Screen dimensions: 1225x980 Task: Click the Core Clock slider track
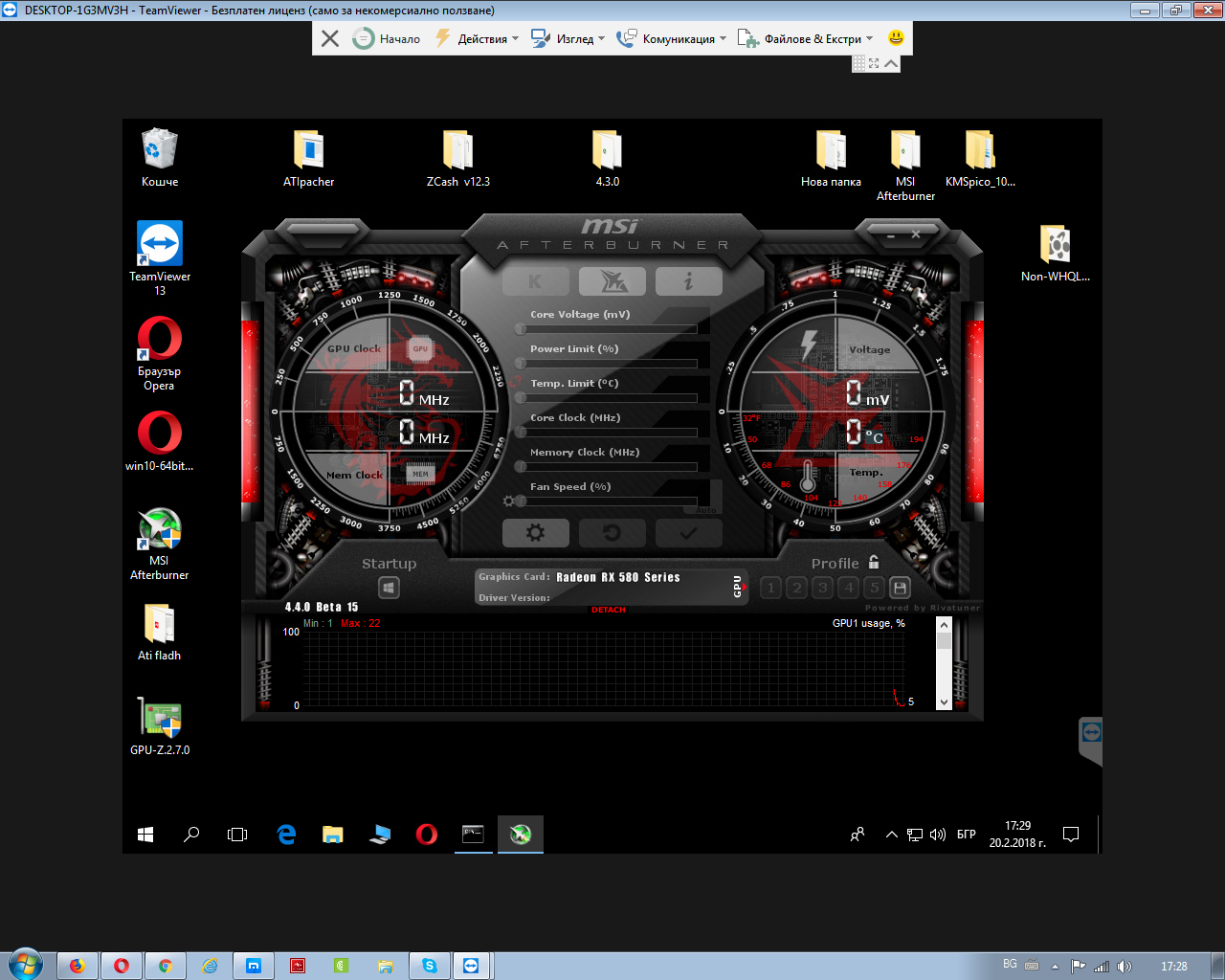[607, 433]
